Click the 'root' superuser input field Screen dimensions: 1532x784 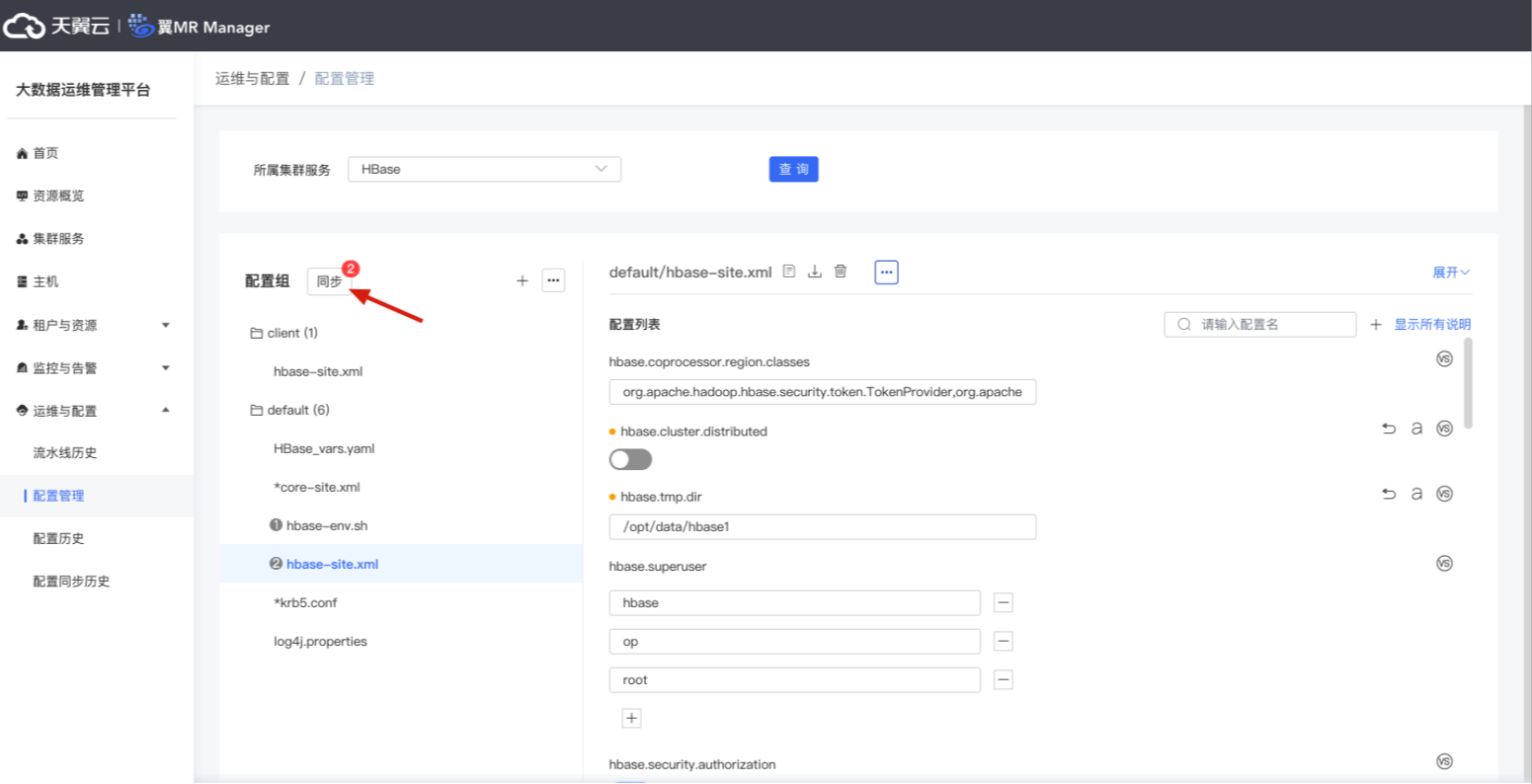tap(795, 680)
